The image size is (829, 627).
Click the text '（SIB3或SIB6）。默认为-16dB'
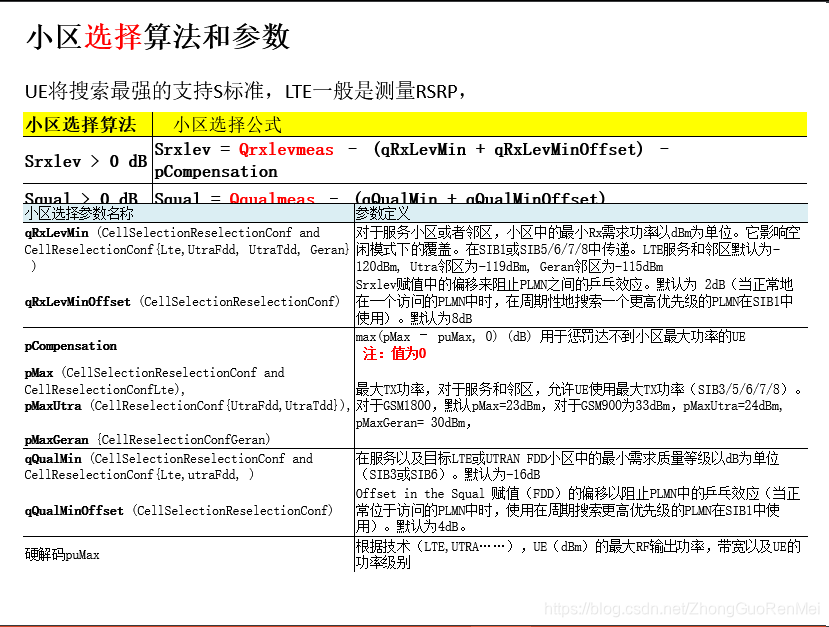tap(450, 474)
